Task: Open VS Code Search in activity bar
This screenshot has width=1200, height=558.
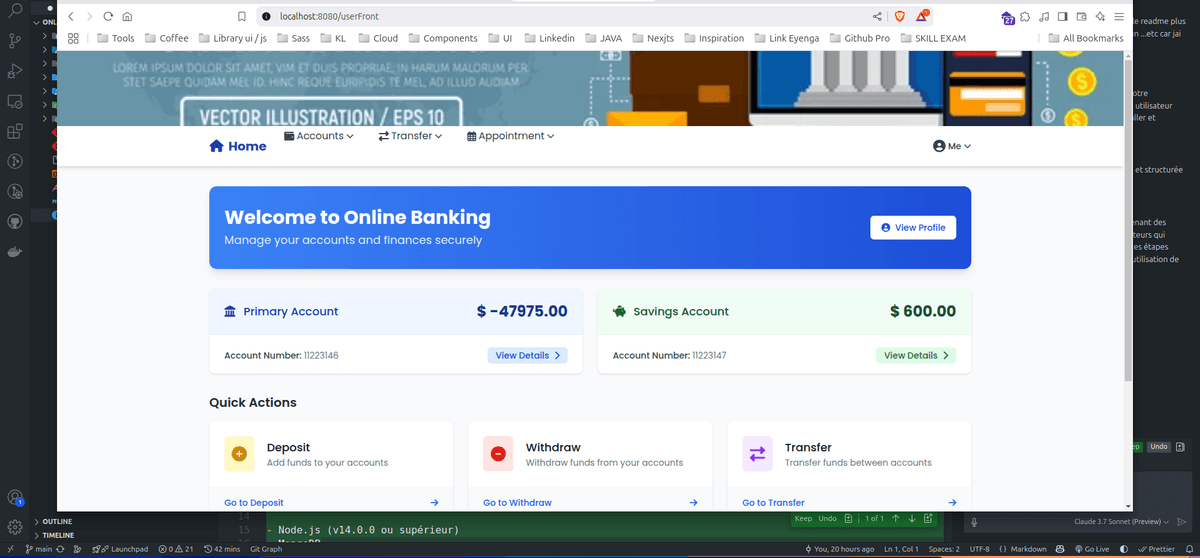Action: [15, 11]
